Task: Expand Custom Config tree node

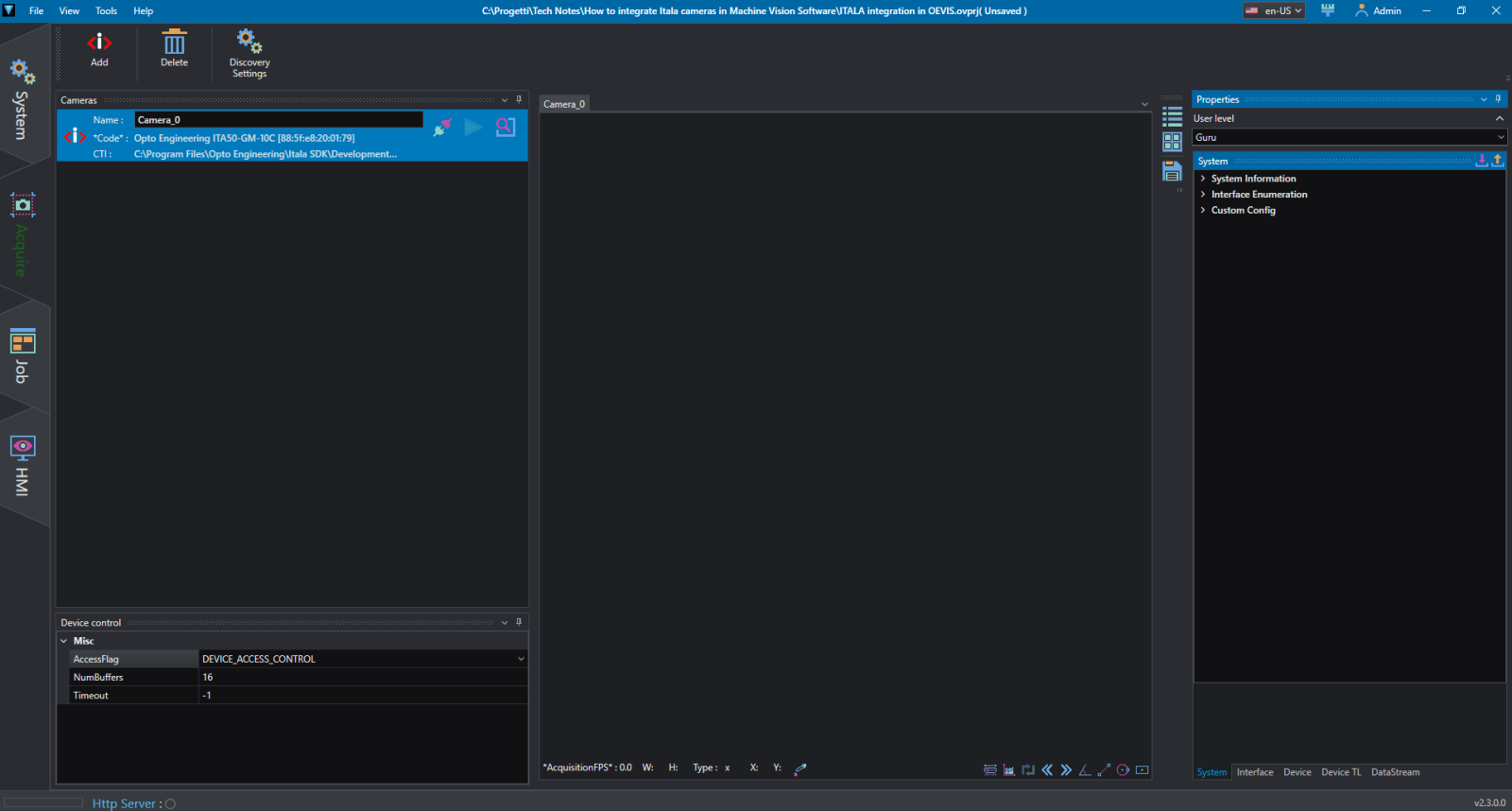Action: pos(1203,211)
